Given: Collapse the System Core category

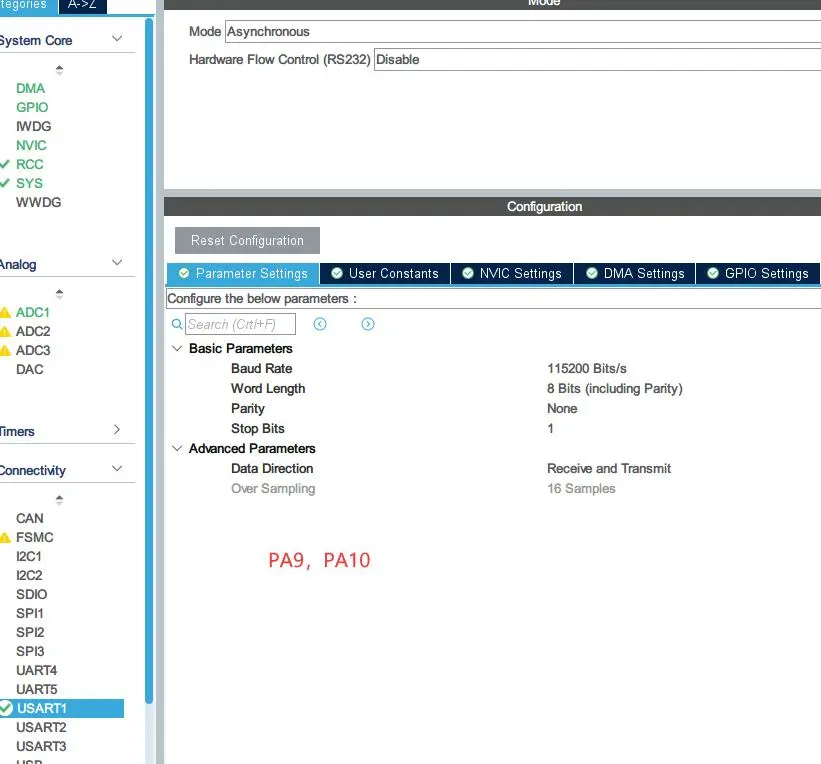Looking at the screenshot, I should [117, 40].
